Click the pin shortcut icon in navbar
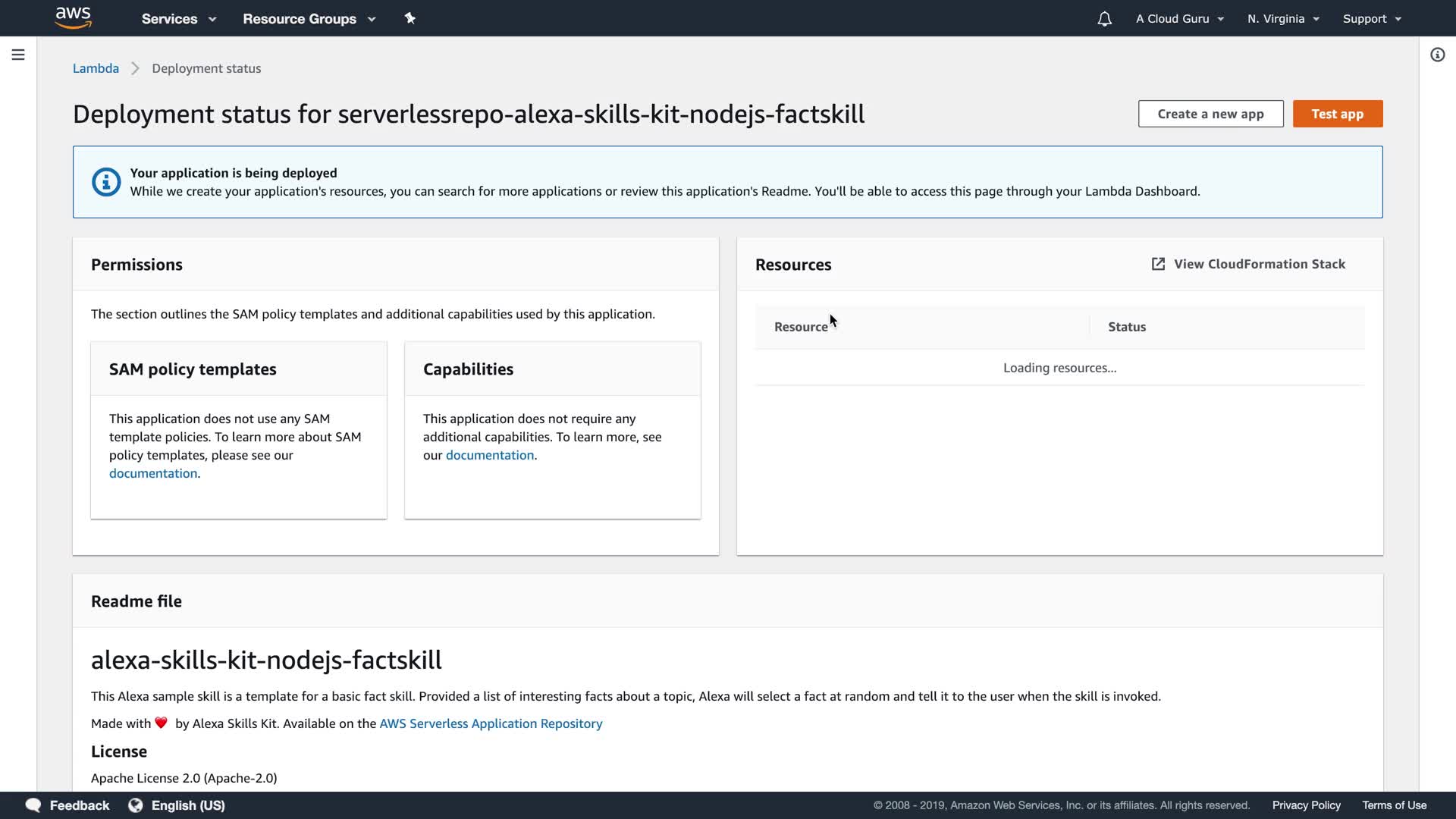 (410, 18)
